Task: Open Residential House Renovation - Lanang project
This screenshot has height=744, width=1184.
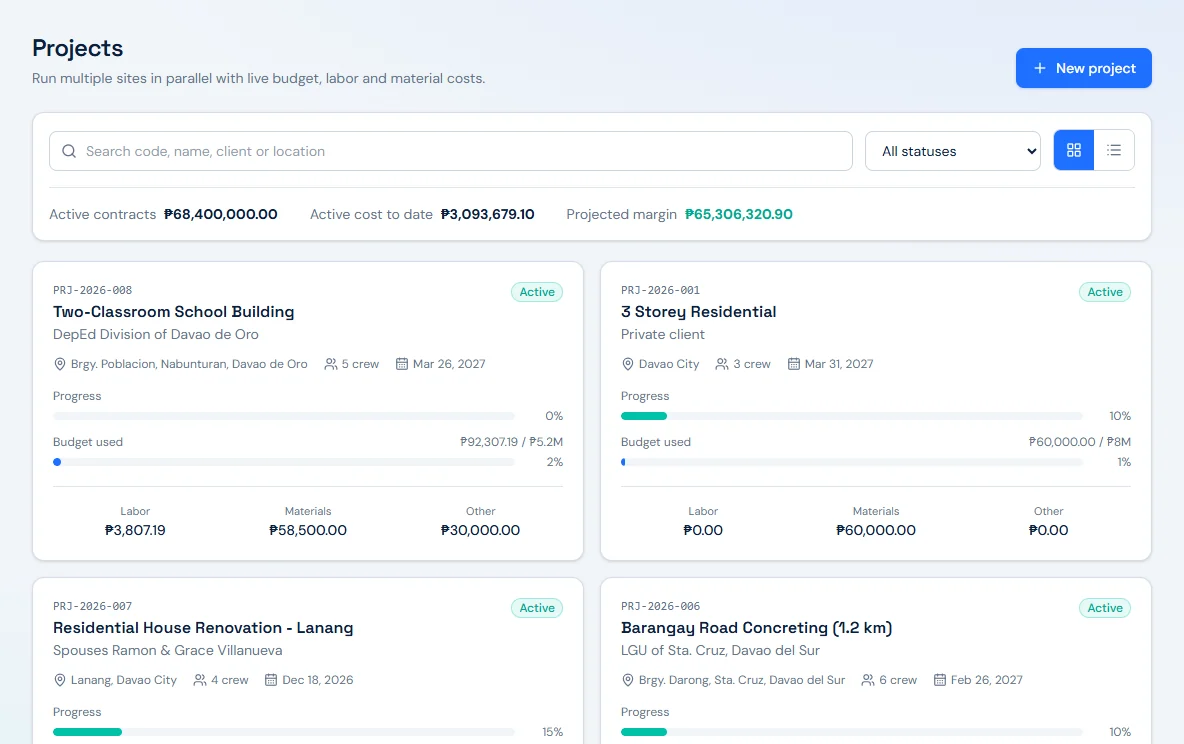Action: (203, 628)
